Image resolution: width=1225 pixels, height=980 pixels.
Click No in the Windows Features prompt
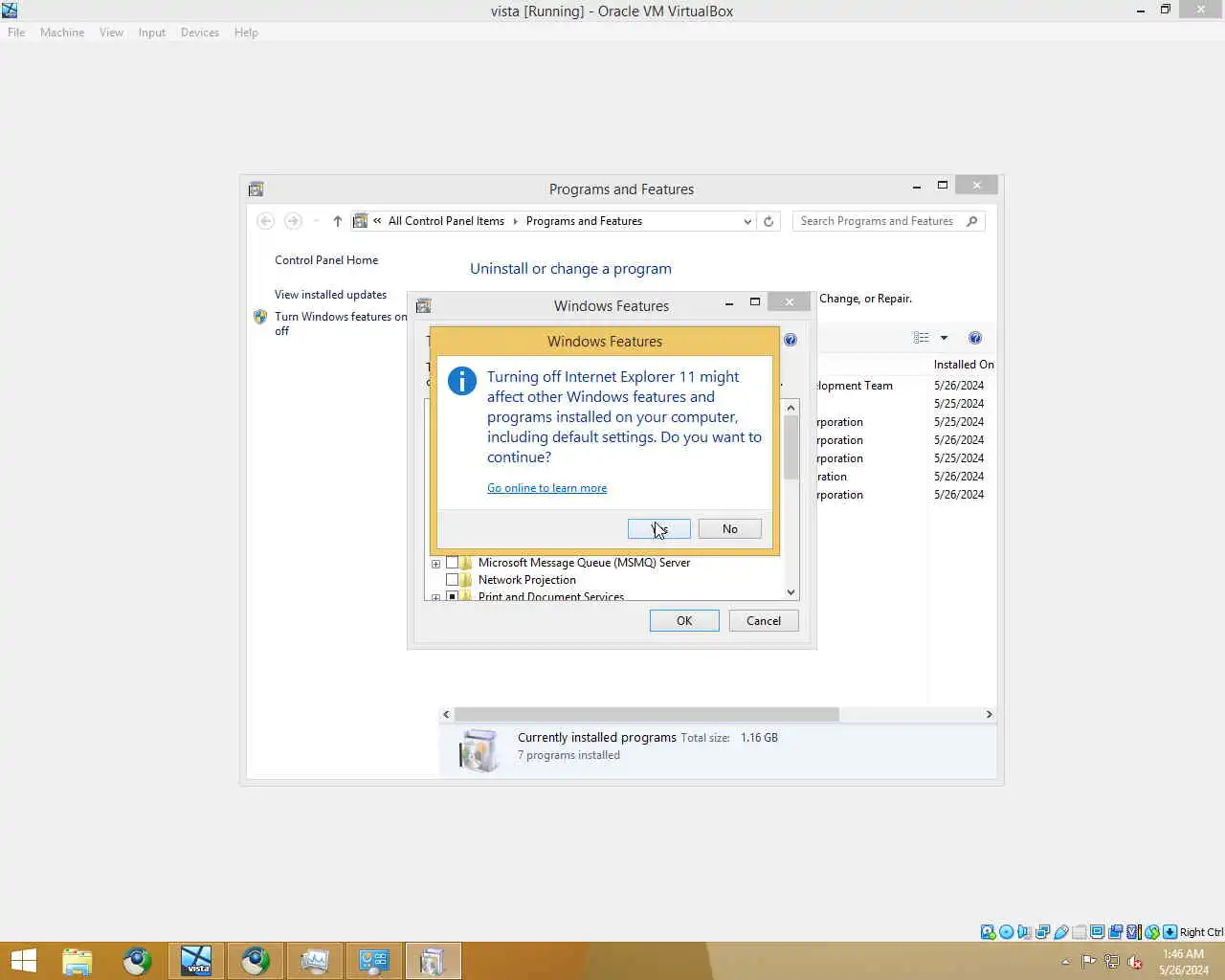730,528
